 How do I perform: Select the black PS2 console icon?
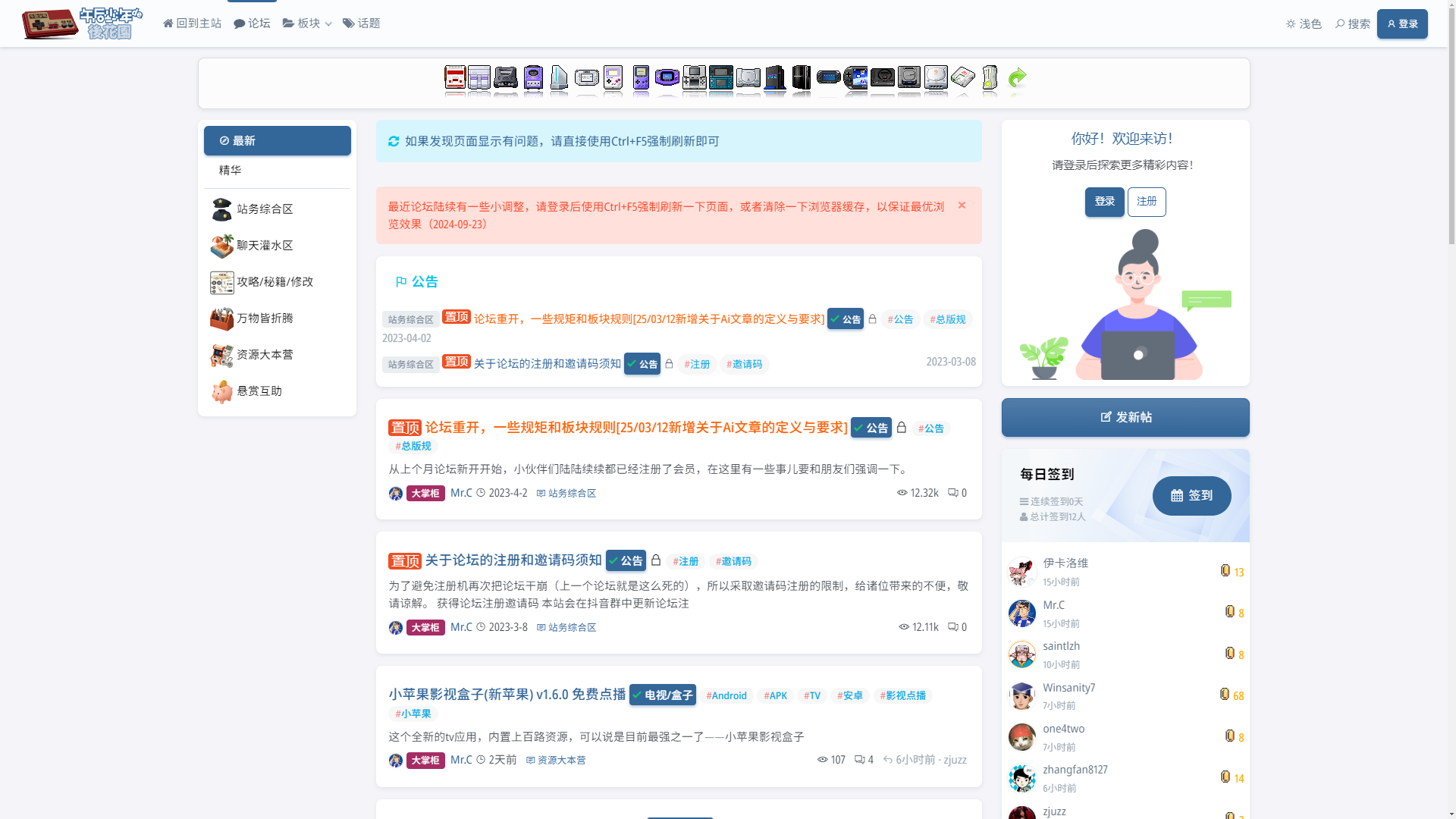tap(775, 77)
